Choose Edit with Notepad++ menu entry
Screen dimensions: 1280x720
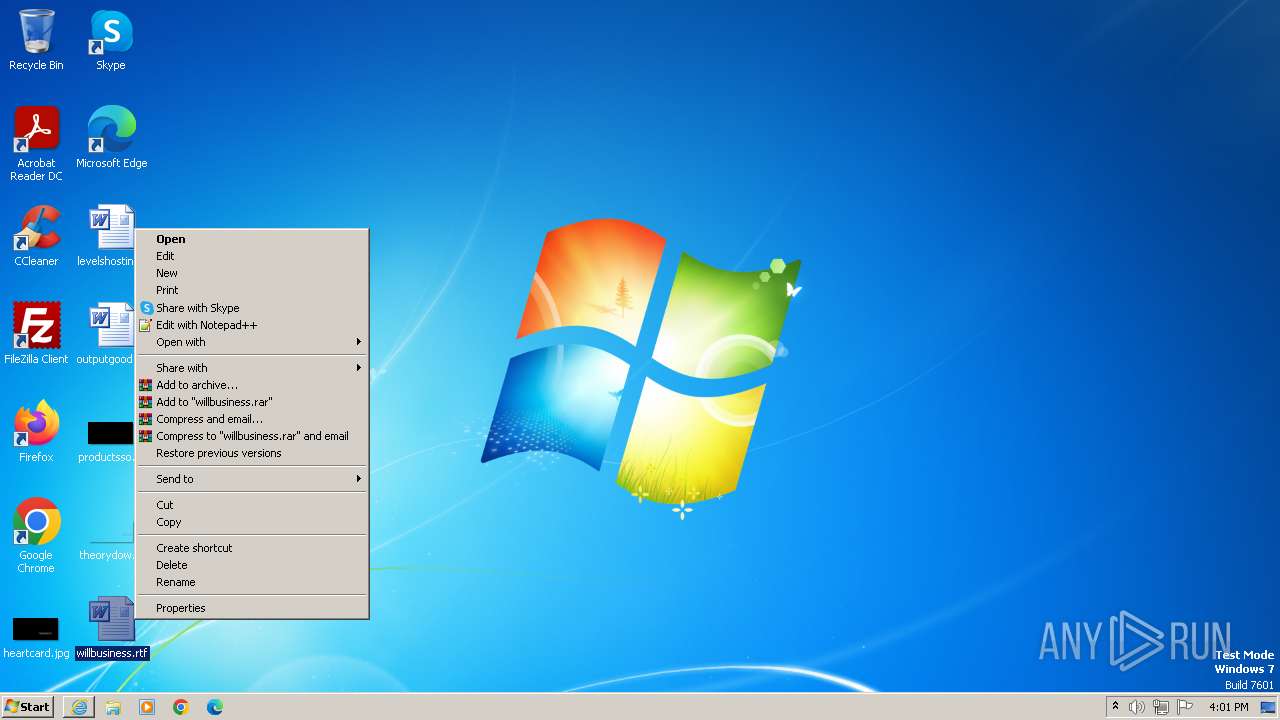[x=252, y=325]
